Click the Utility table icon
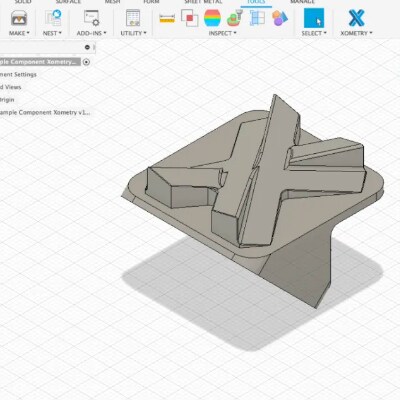This screenshot has width=400, height=400. [133, 18]
